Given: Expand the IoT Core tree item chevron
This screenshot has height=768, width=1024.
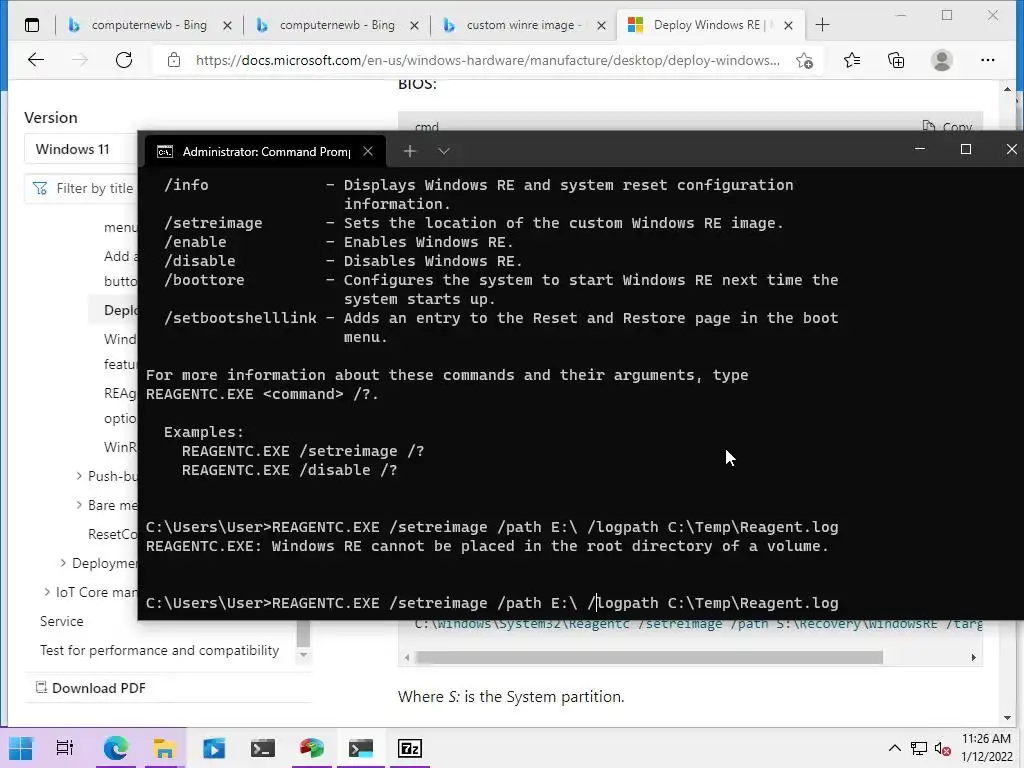Looking at the screenshot, I should [47, 592].
